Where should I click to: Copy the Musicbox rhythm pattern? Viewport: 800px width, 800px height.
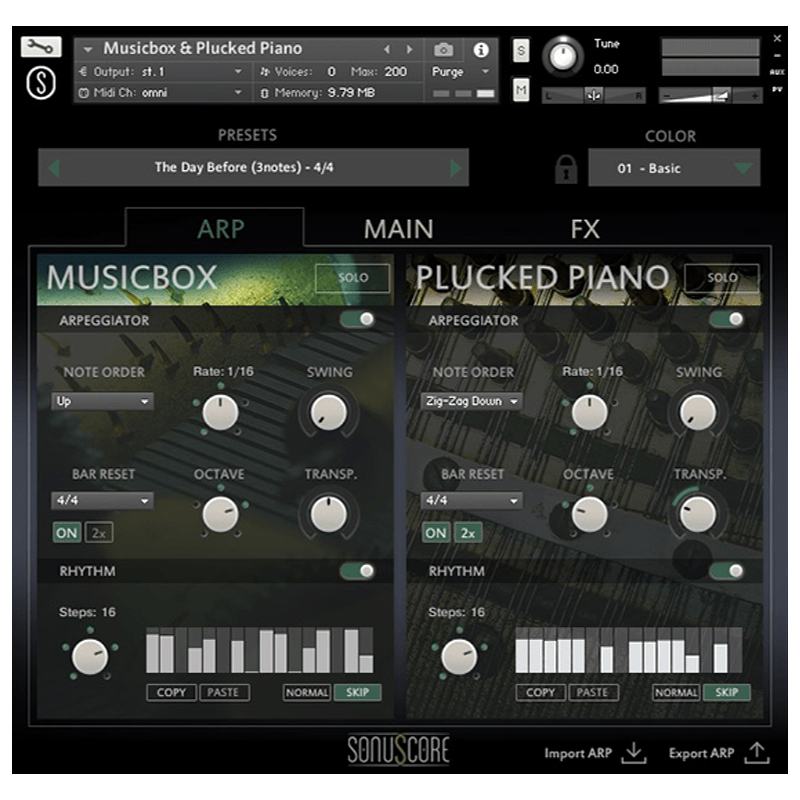[x=171, y=693]
